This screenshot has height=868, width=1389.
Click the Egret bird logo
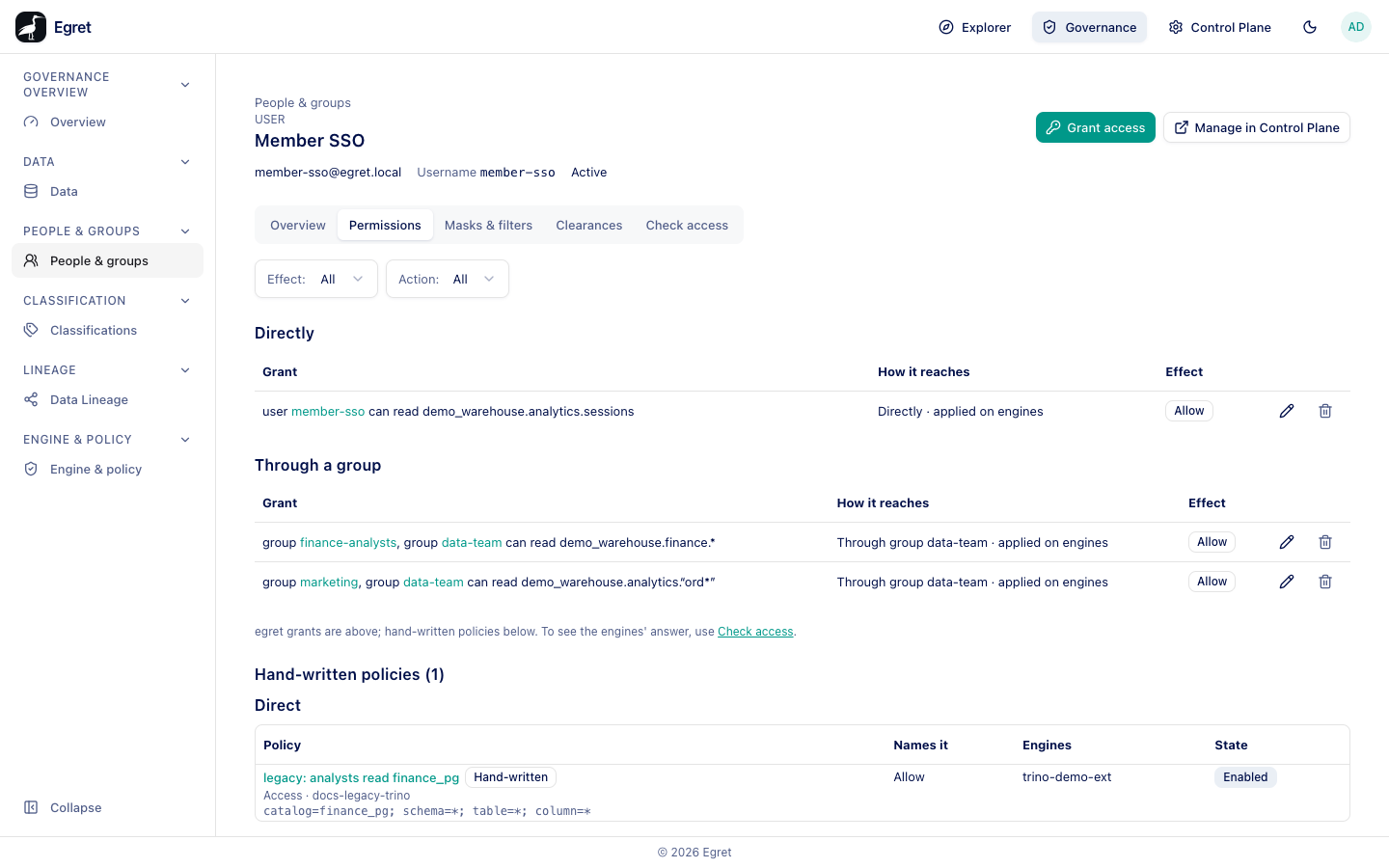31,27
